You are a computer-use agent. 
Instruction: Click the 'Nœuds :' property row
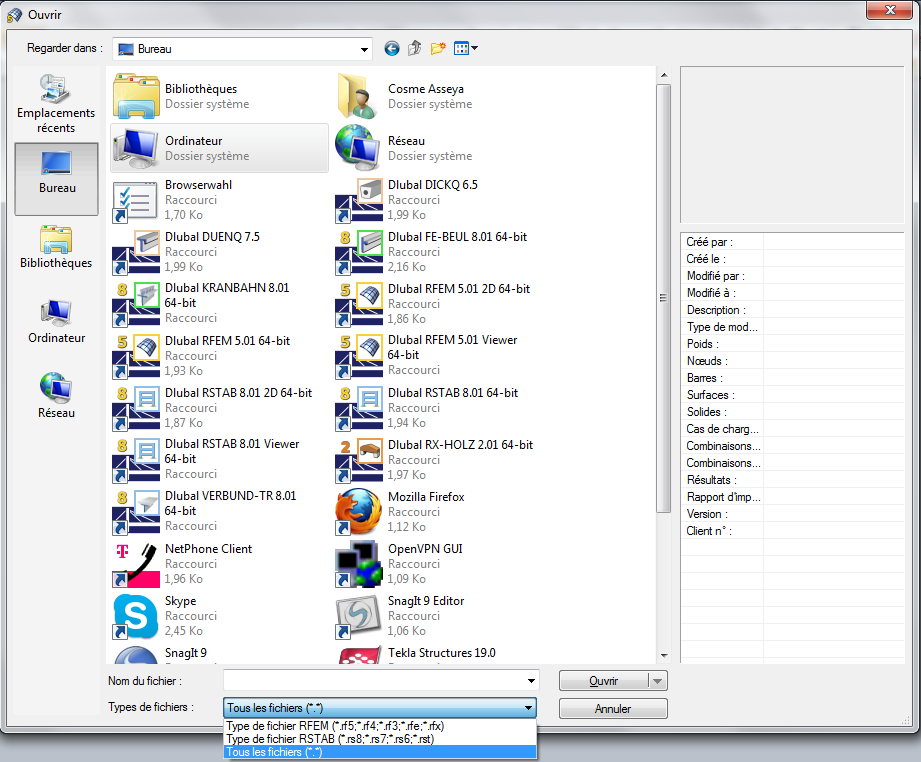792,361
